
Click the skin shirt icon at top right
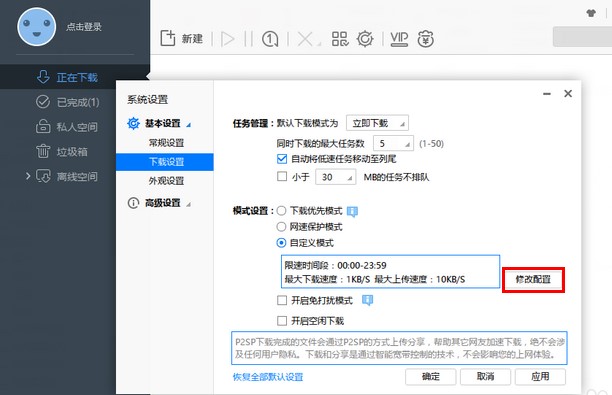coord(591,13)
